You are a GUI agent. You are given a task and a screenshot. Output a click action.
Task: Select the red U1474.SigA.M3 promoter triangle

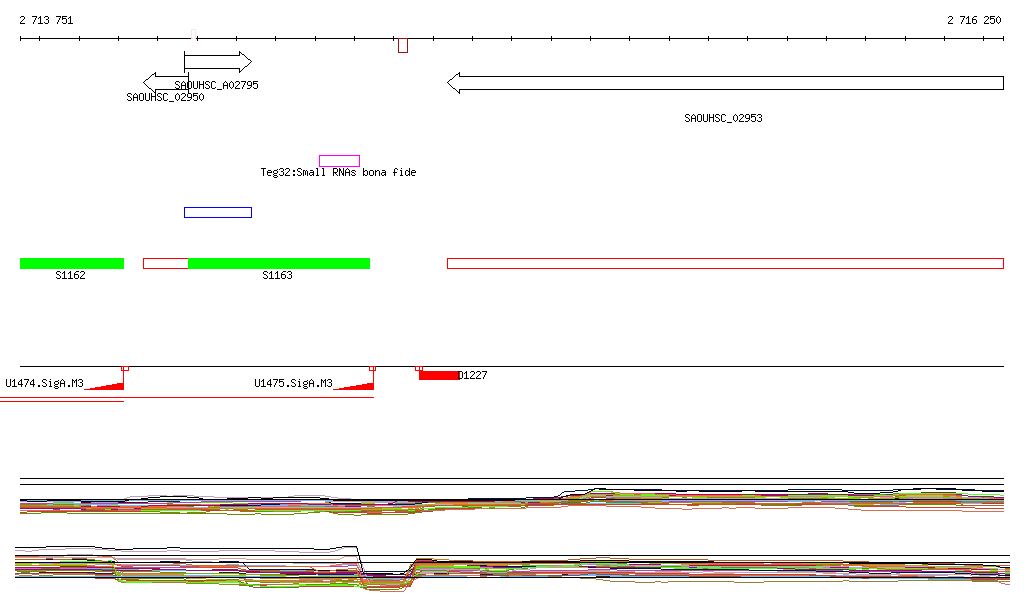coord(108,383)
